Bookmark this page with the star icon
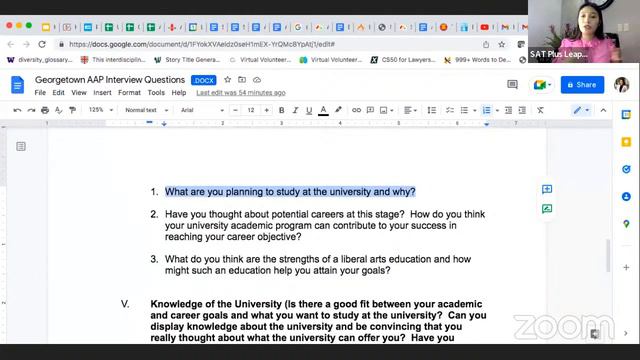Image resolution: width=640 pixels, height=360 pixels. [x=502, y=44]
